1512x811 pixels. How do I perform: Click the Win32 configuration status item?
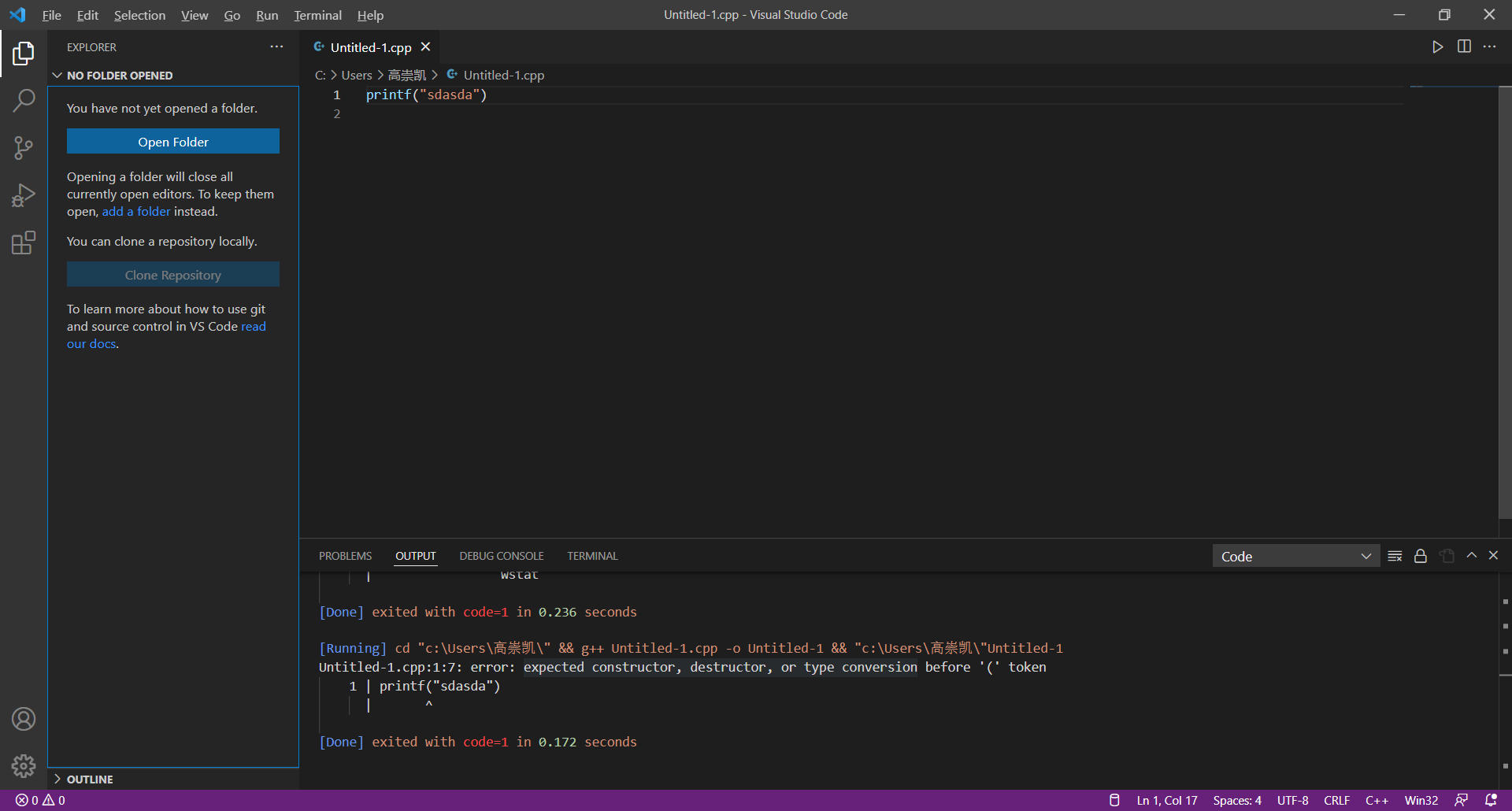coord(1421,800)
